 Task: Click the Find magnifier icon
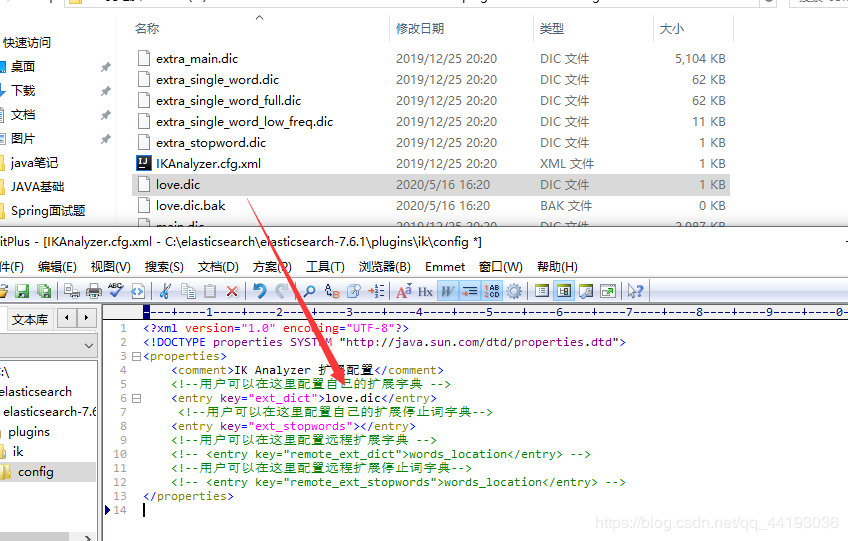pos(309,291)
